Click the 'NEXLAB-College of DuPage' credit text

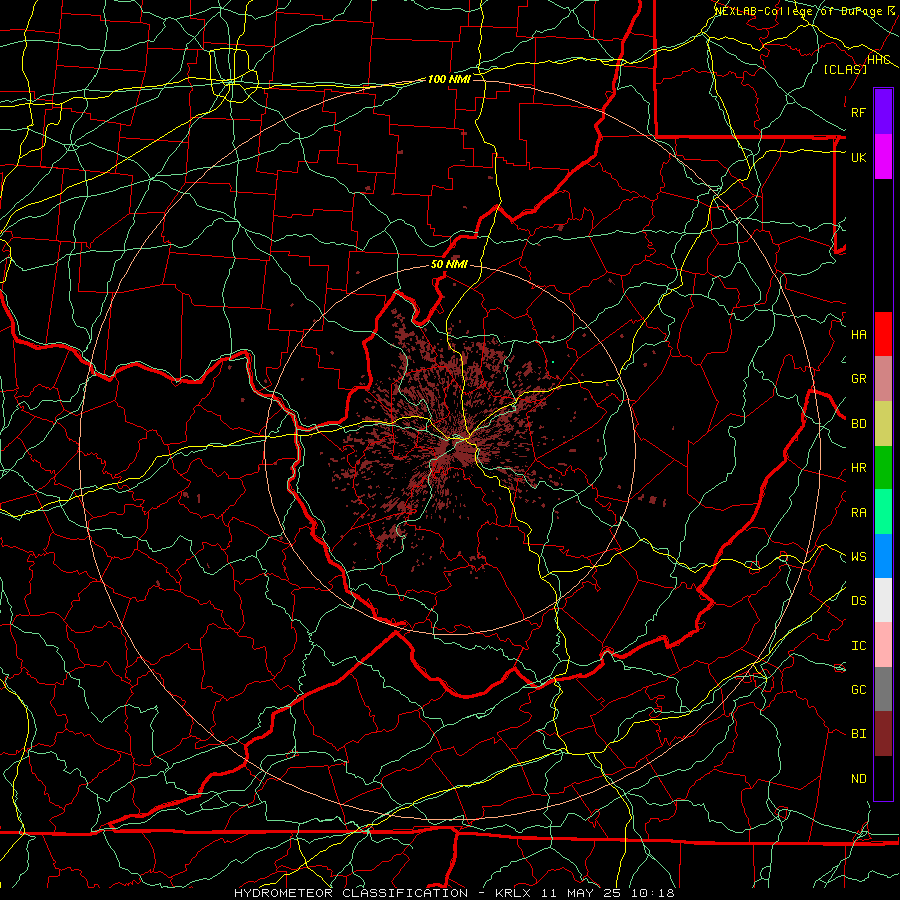coord(799,11)
